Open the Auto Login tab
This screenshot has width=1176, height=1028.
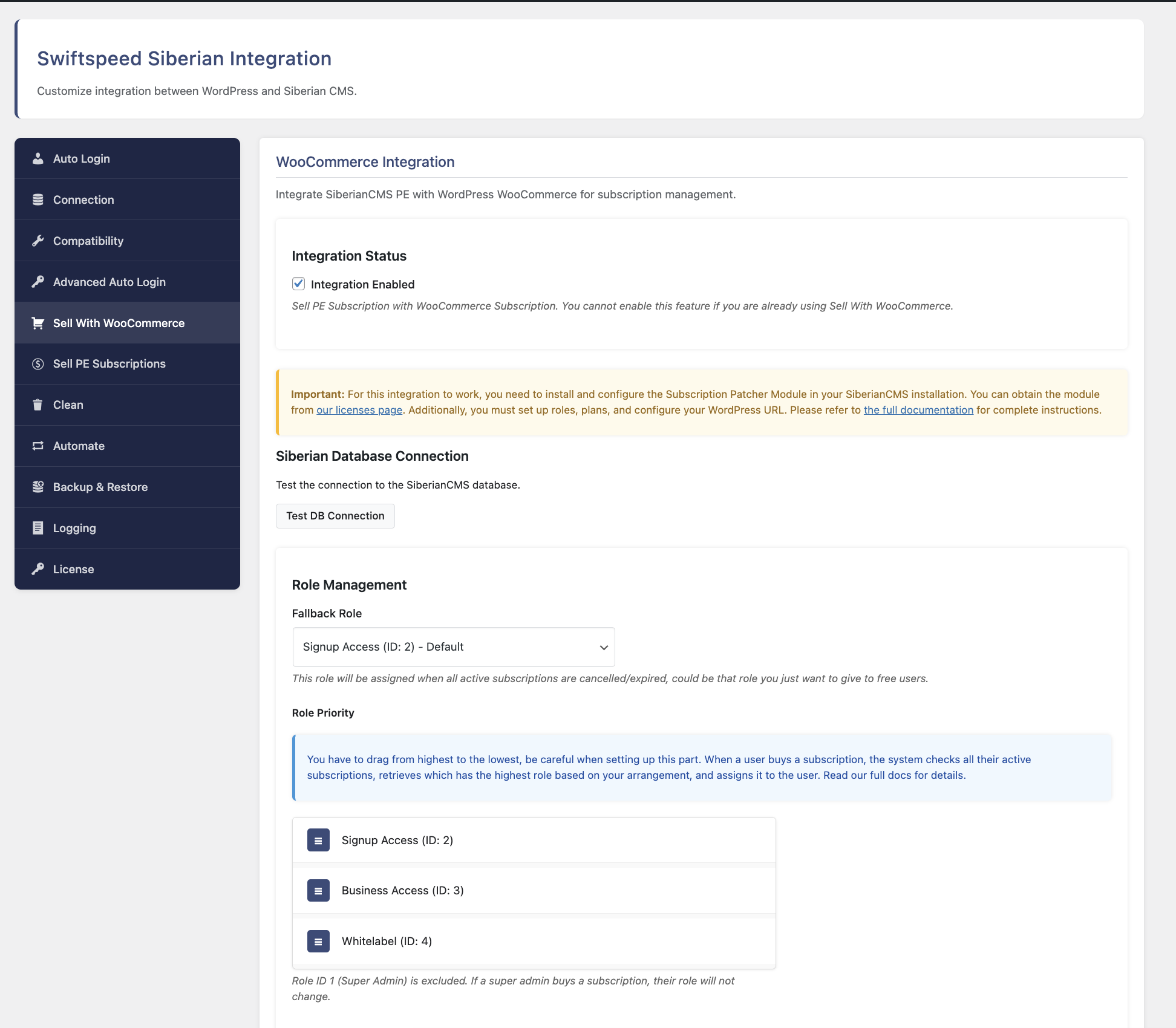point(127,158)
